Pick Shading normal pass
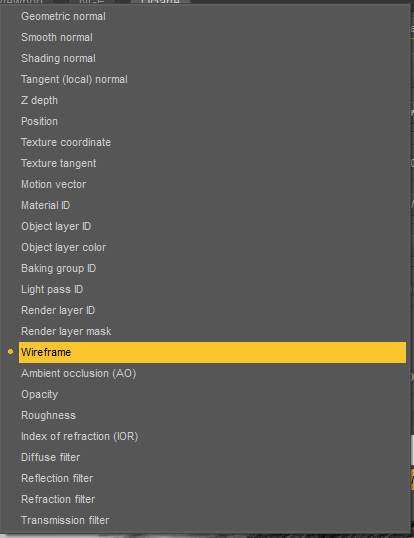This screenshot has width=414, height=538. (x=212, y=58)
